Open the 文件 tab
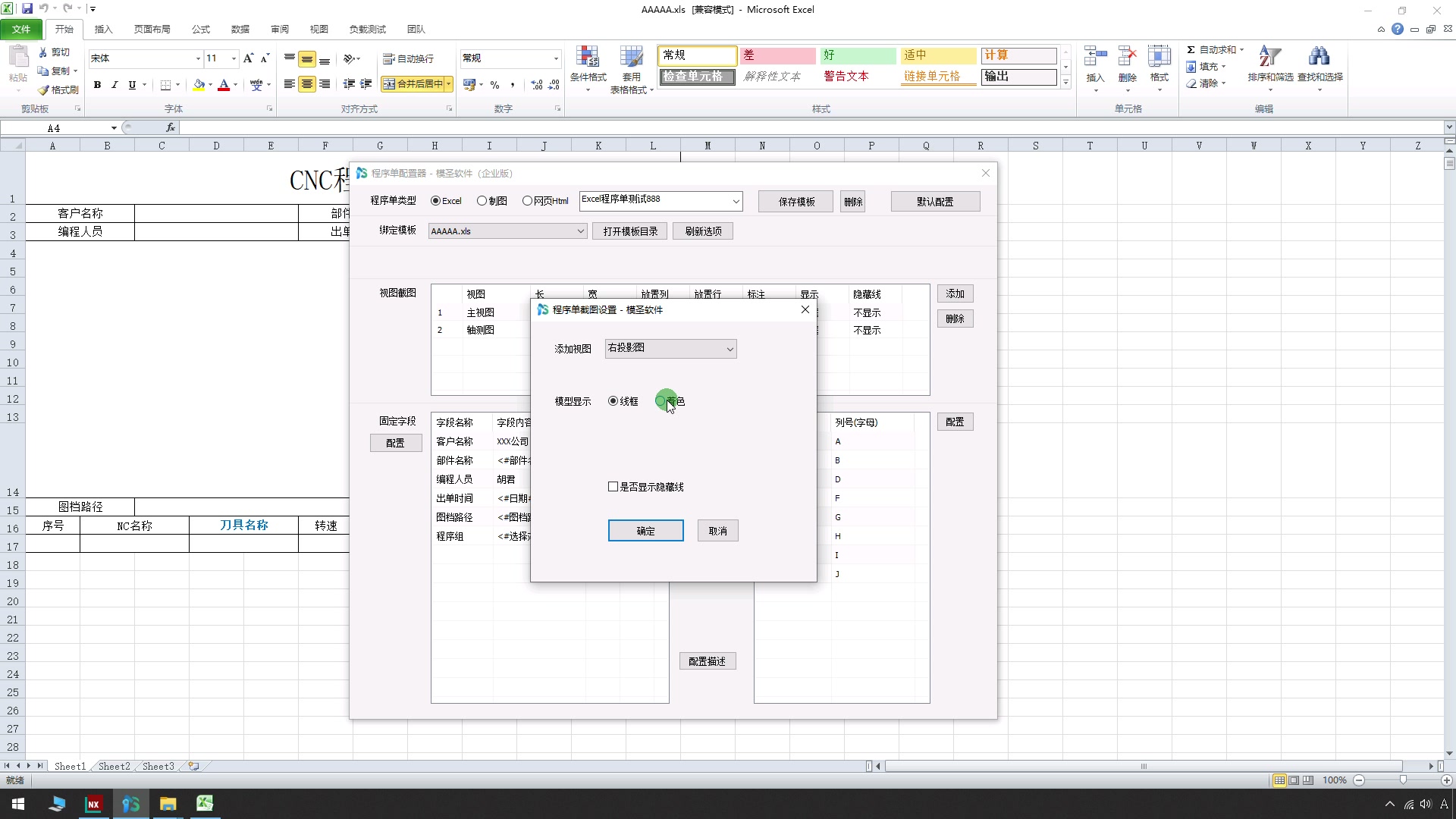 [21, 30]
